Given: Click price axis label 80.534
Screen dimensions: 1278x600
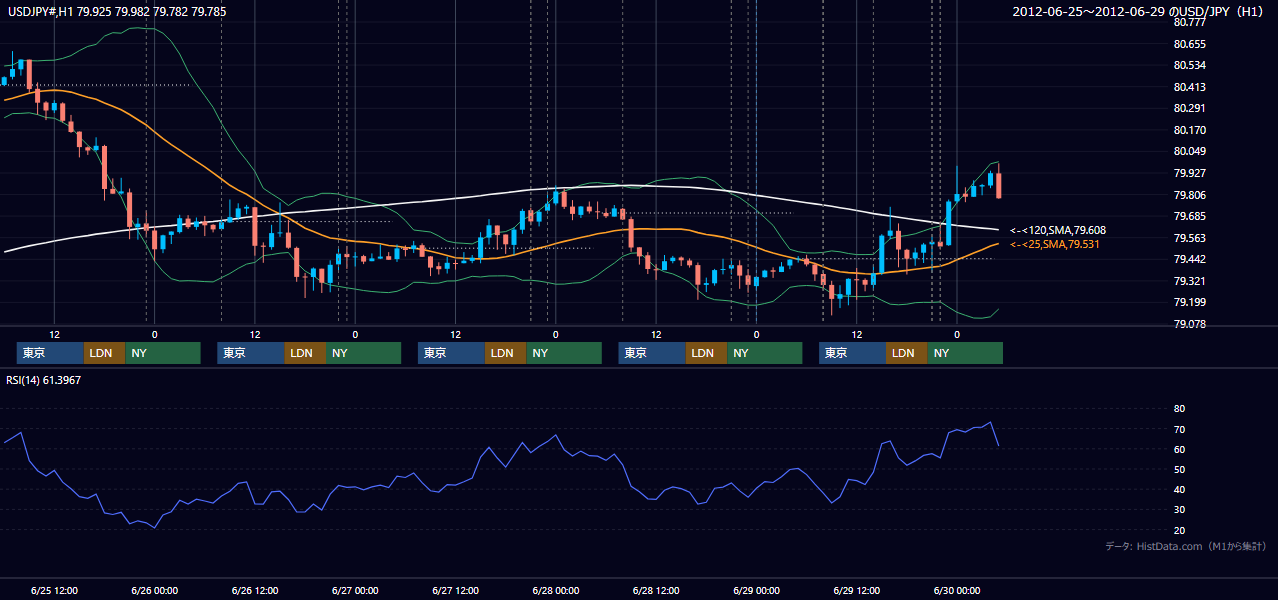Looking at the screenshot, I should click(1189, 65).
